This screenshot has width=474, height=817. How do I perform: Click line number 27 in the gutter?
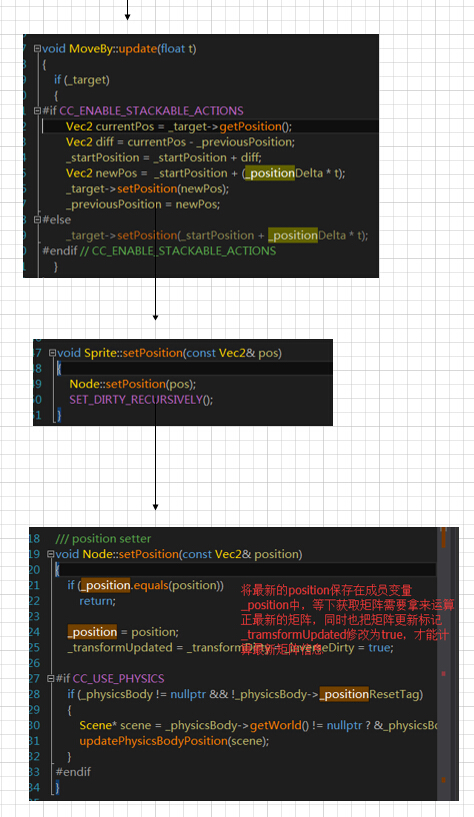click(34, 678)
